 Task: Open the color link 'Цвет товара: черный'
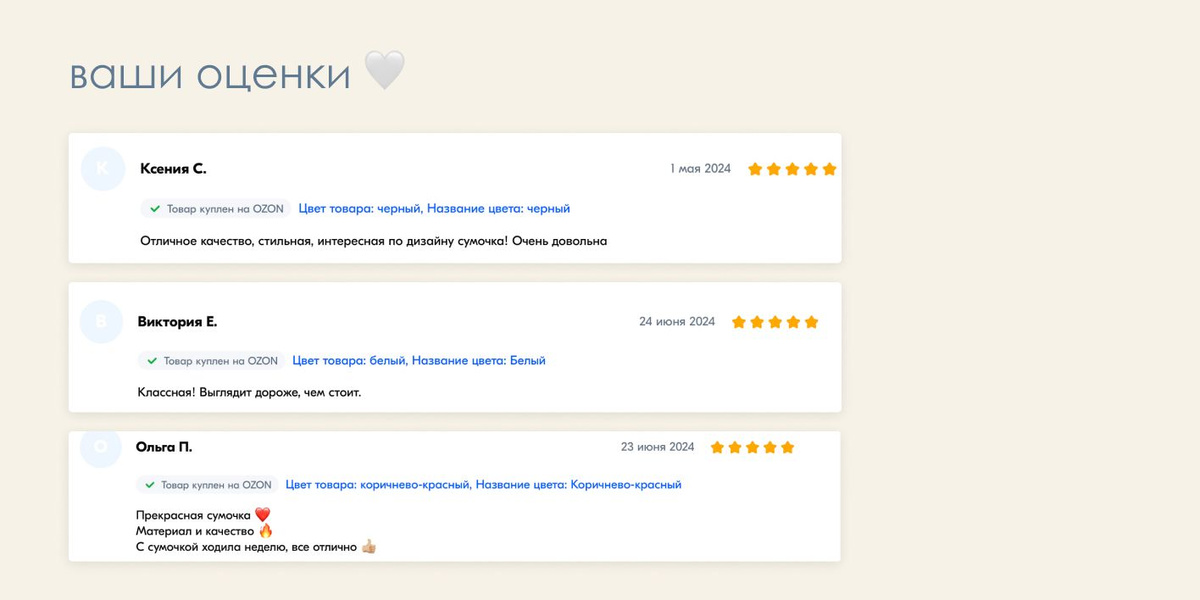359,209
